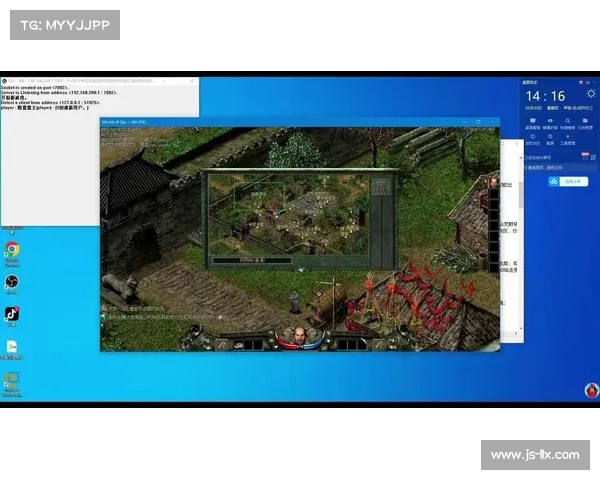The height and width of the screenshot is (480, 600).
Task: Click the red calendar icon in assistant widget
Action: [585, 155]
